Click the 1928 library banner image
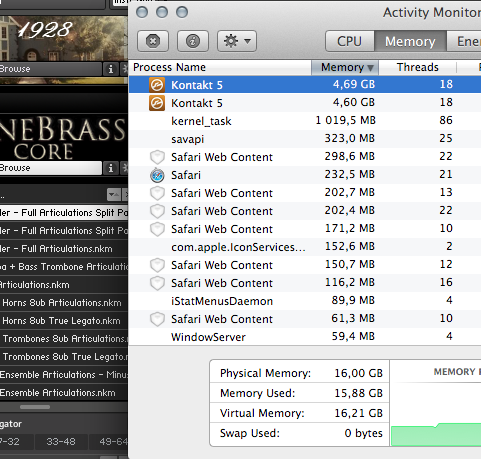This screenshot has height=459, width=481. tap(64, 38)
